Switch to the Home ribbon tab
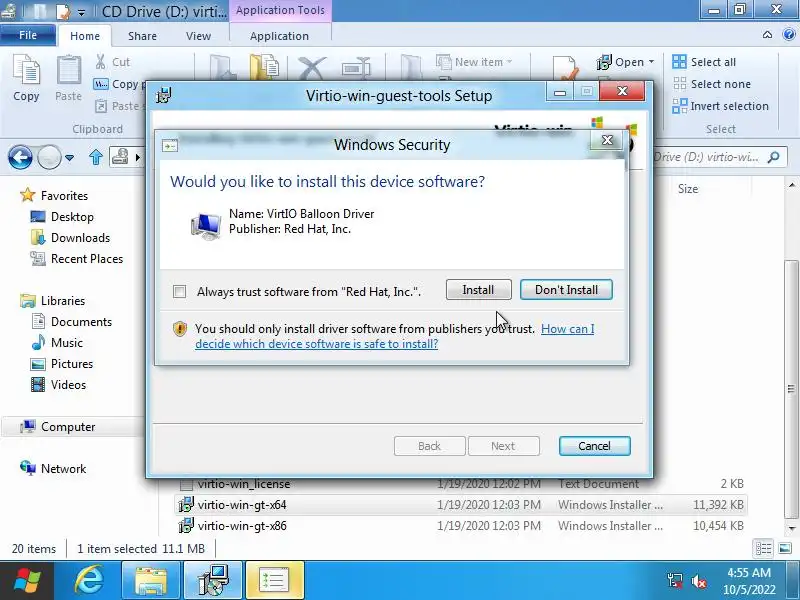This screenshot has width=800, height=600. point(85,36)
